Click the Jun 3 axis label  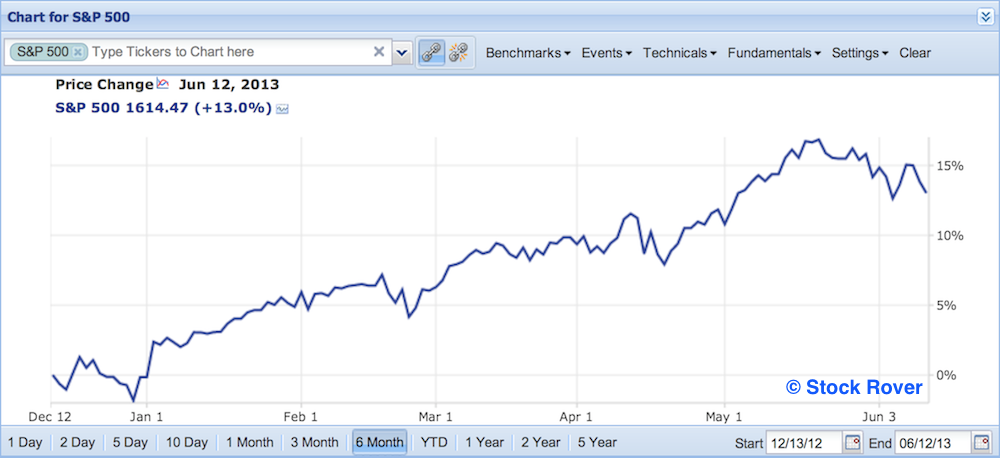pos(879,416)
